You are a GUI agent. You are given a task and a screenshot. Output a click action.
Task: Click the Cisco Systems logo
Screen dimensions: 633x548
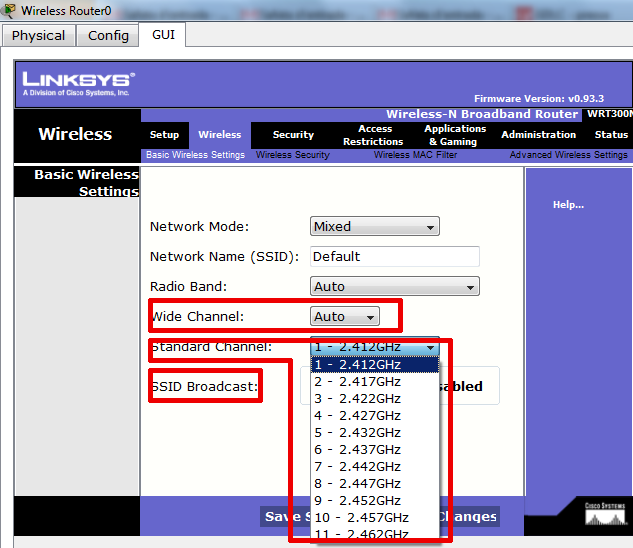click(x=606, y=513)
